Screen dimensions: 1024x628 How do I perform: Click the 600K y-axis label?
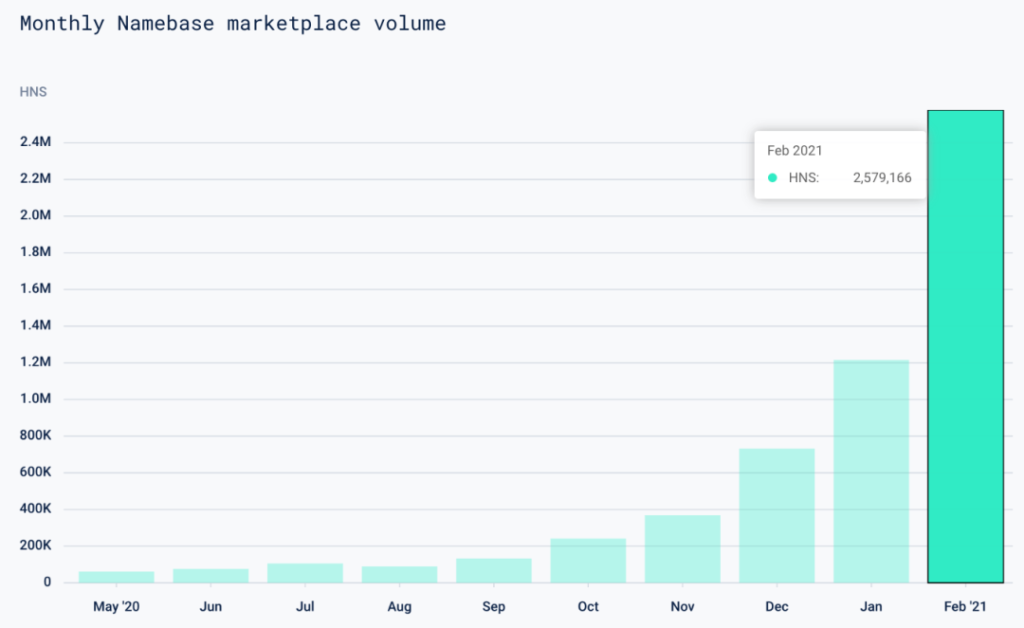pos(35,471)
